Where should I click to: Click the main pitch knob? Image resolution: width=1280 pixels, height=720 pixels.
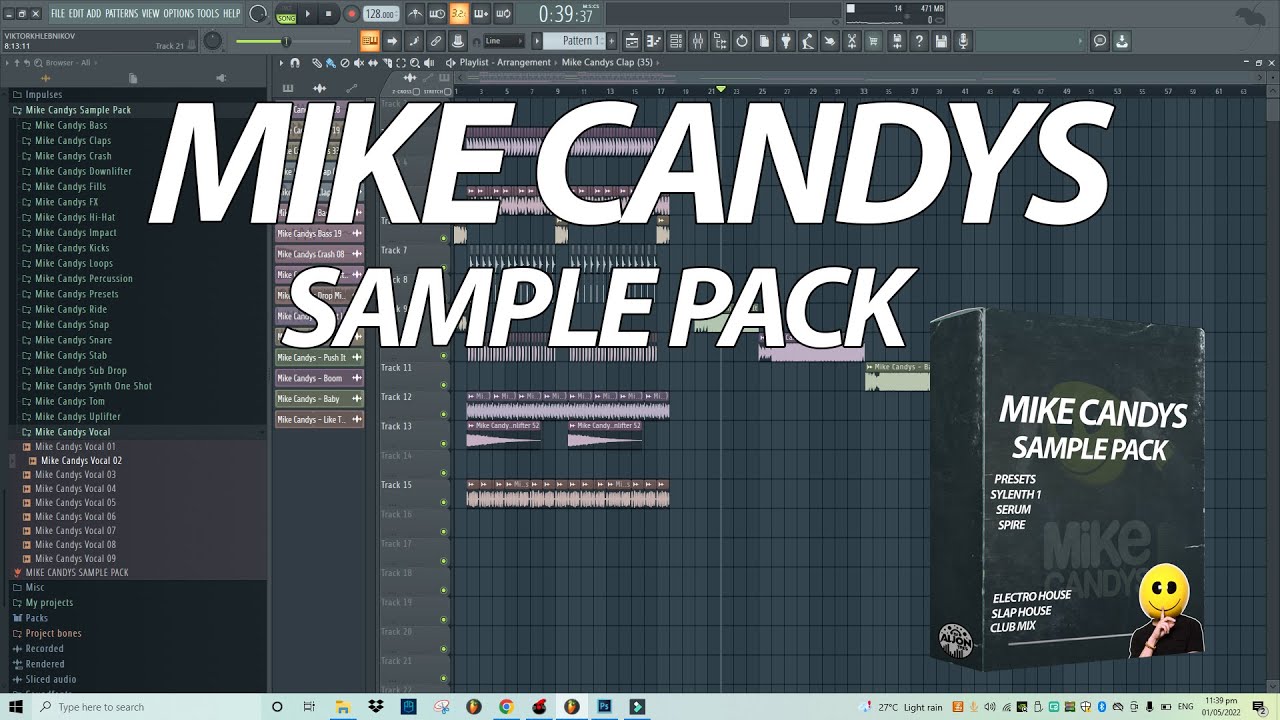click(x=213, y=41)
